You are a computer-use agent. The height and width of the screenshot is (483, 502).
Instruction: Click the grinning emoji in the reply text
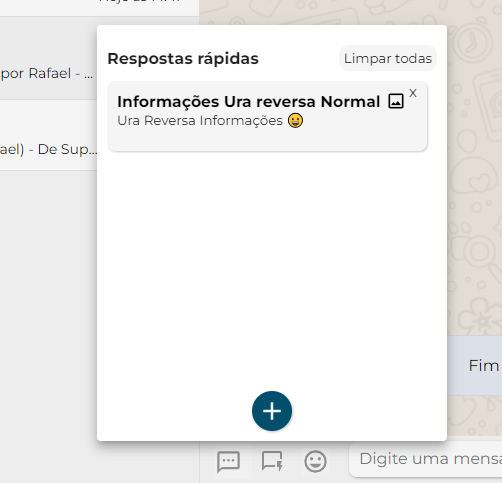click(x=295, y=120)
